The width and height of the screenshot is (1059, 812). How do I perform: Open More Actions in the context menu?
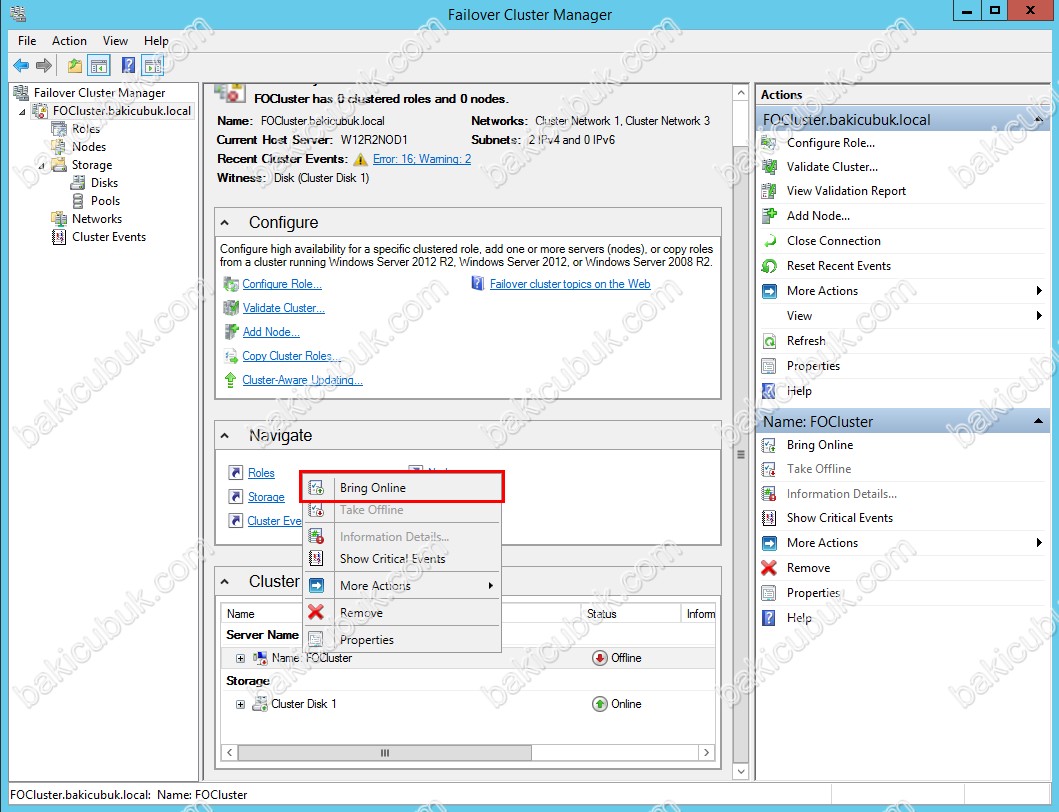click(402, 586)
